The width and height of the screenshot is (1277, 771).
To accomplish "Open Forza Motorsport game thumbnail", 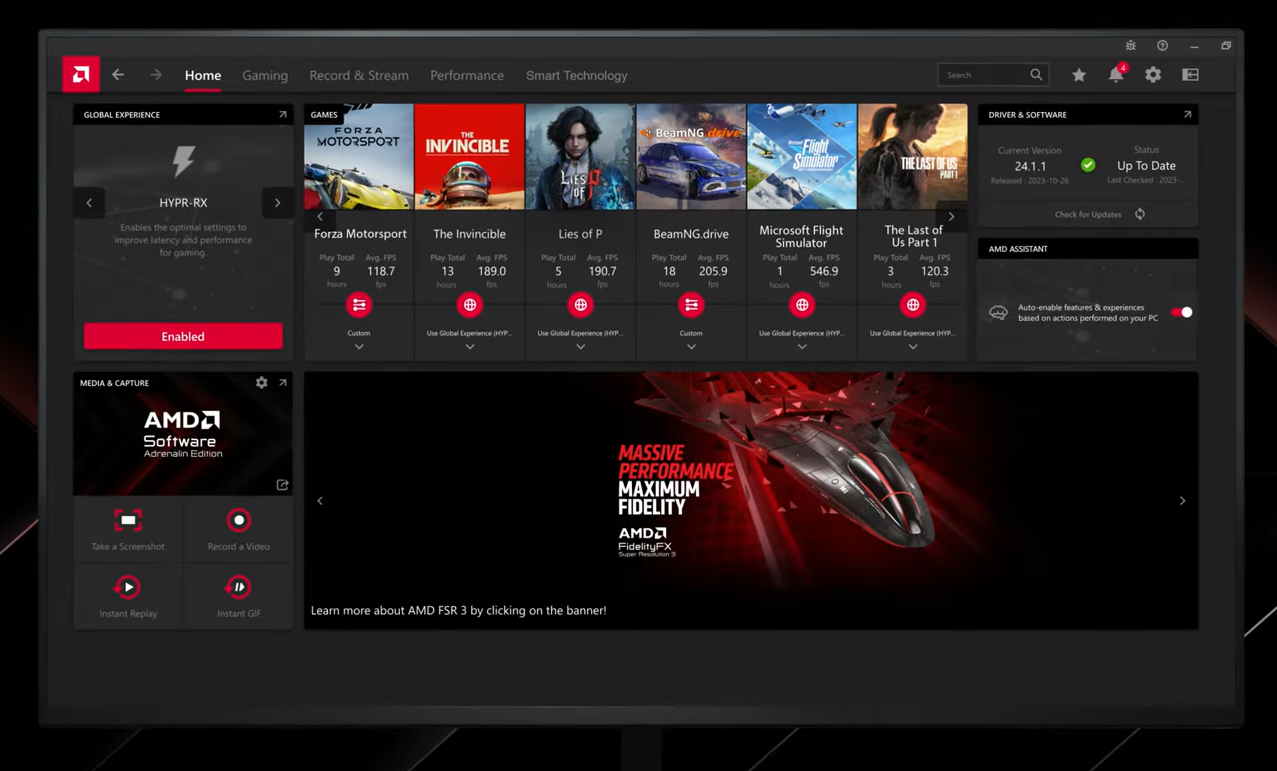I will [x=359, y=157].
